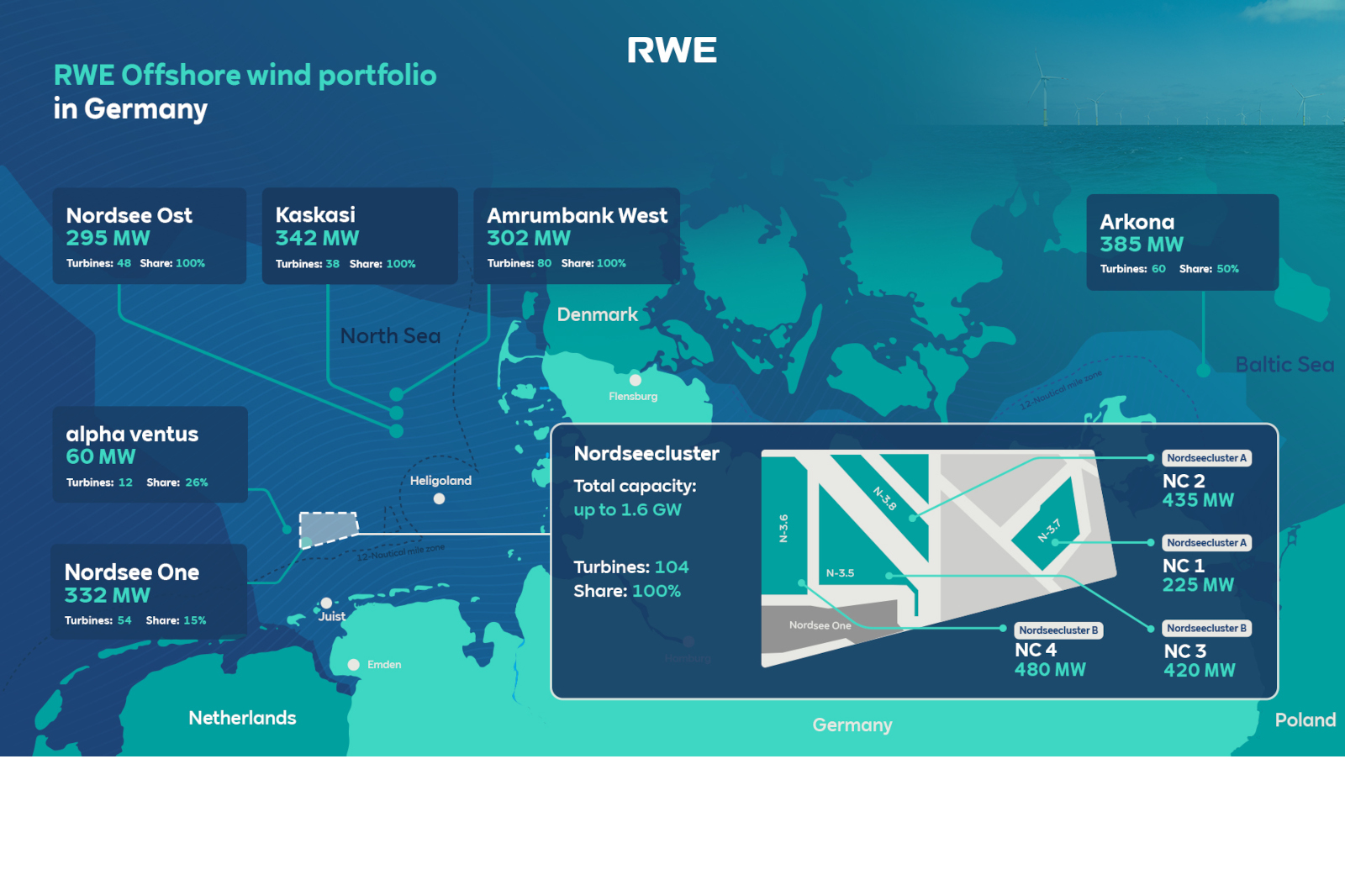The height and width of the screenshot is (896, 1345).
Task: Click the N-3.8 area in the Nordseecluster inset
Action: click(885, 500)
